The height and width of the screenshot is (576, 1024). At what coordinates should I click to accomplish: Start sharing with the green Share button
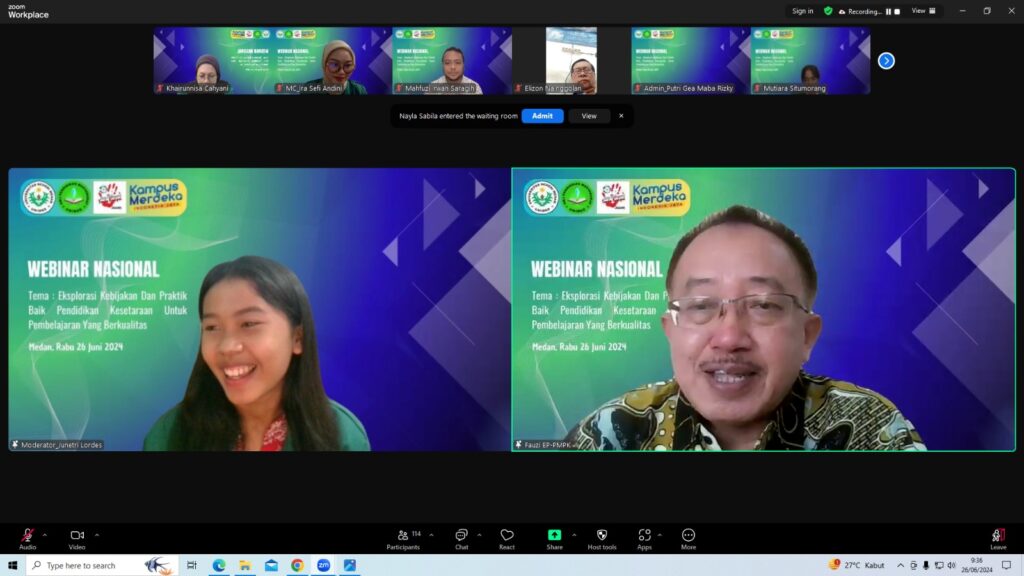pyautogui.click(x=554, y=536)
